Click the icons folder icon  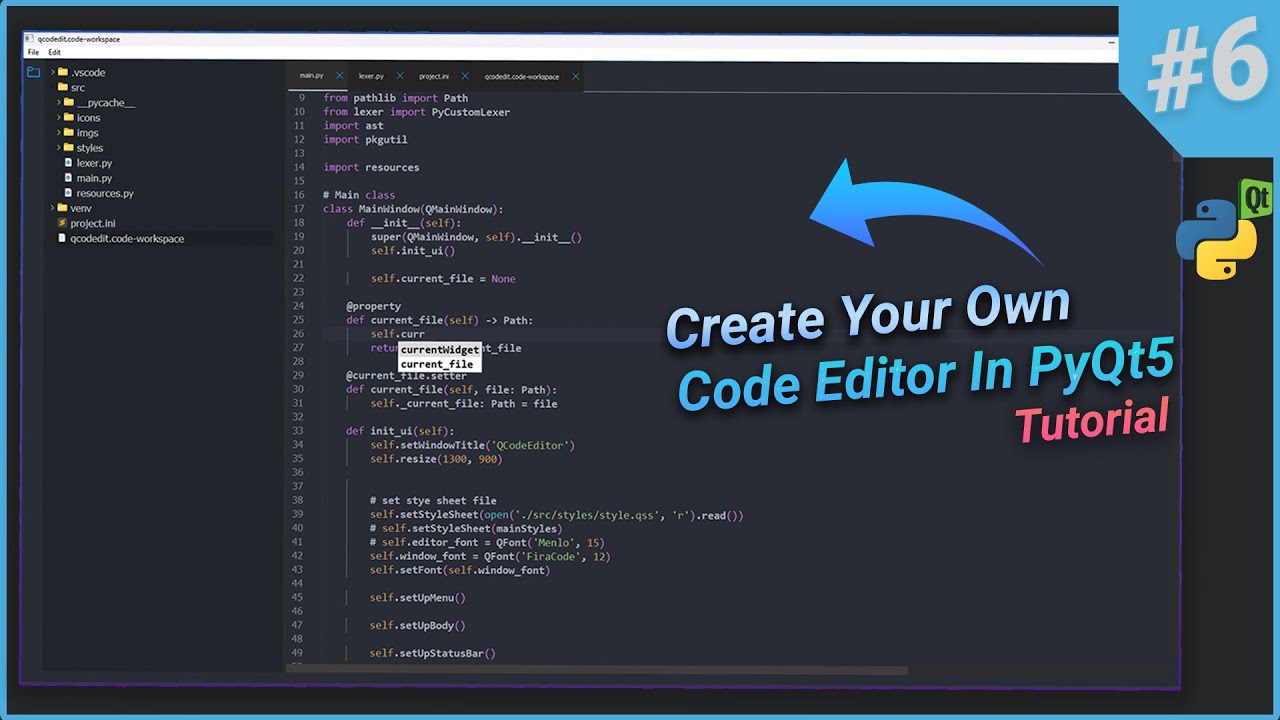pyautogui.click(x=69, y=117)
